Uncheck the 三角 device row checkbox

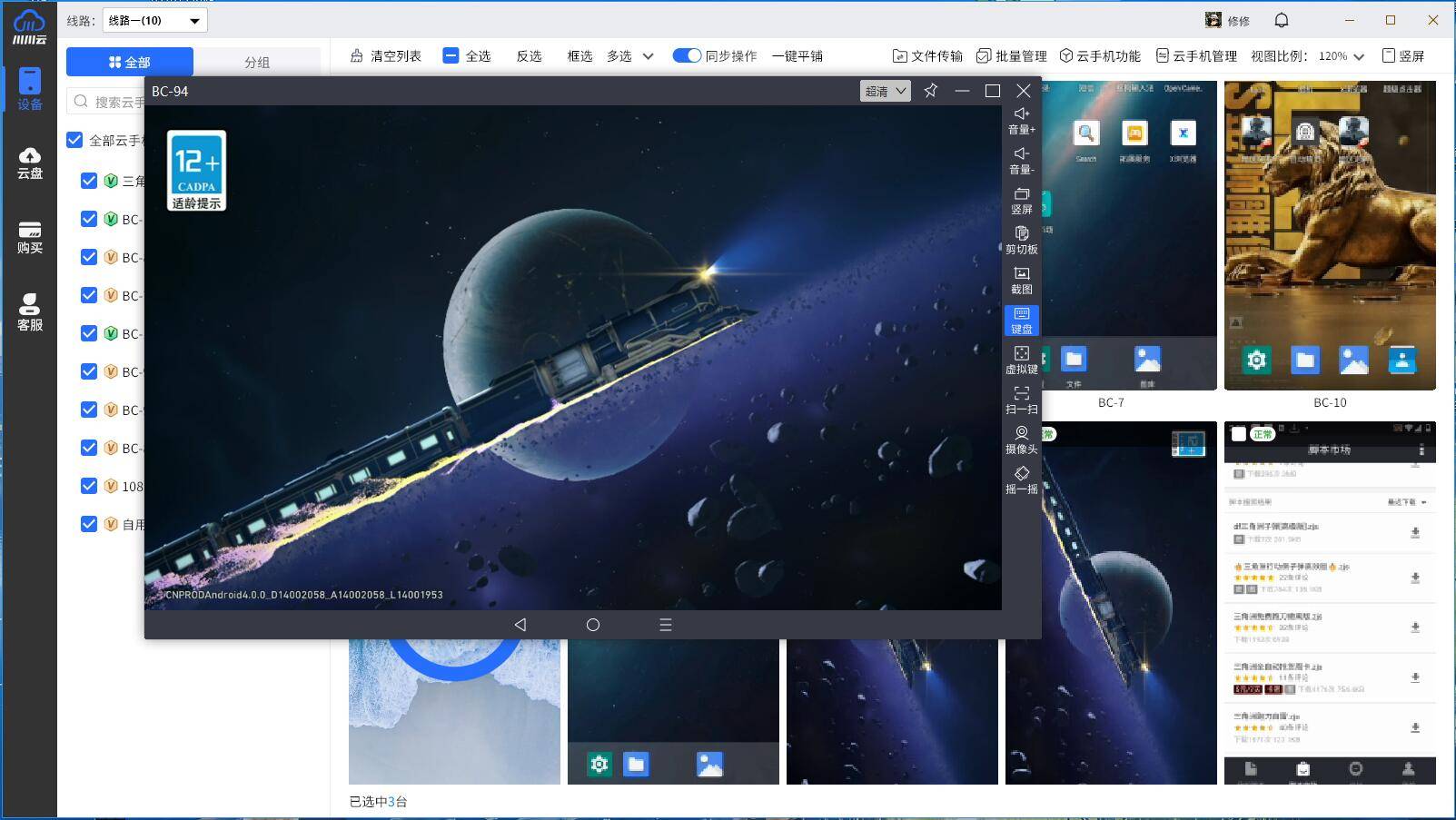click(89, 181)
